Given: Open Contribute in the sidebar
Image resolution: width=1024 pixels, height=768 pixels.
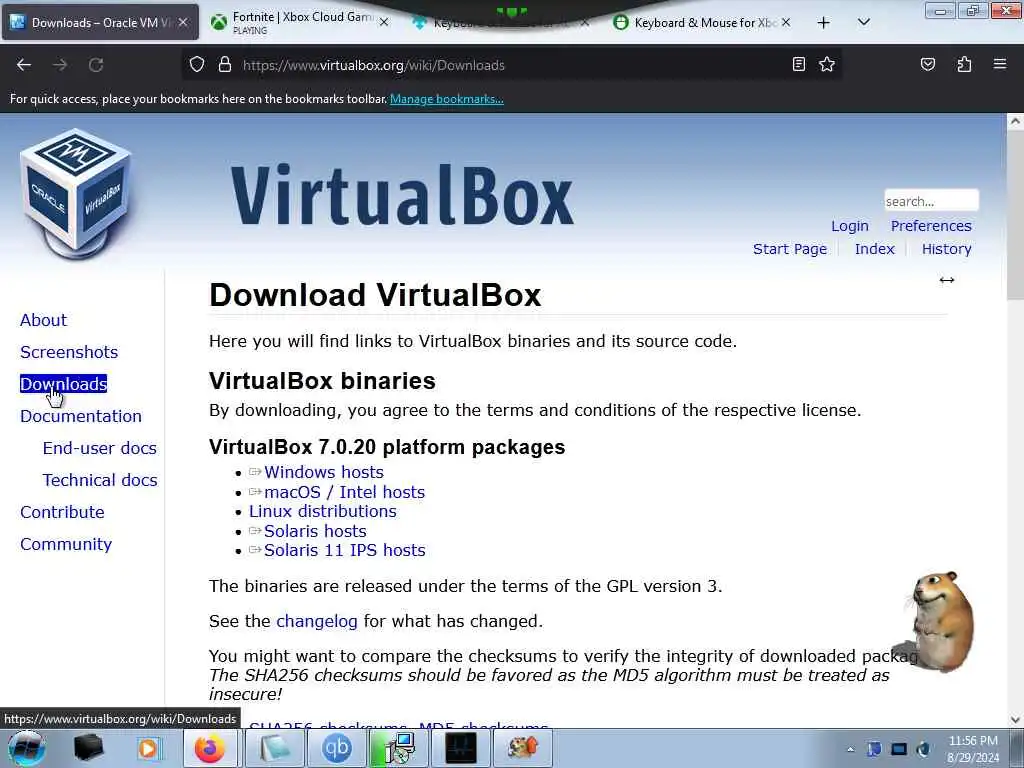Looking at the screenshot, I should [x=62, y=512].
